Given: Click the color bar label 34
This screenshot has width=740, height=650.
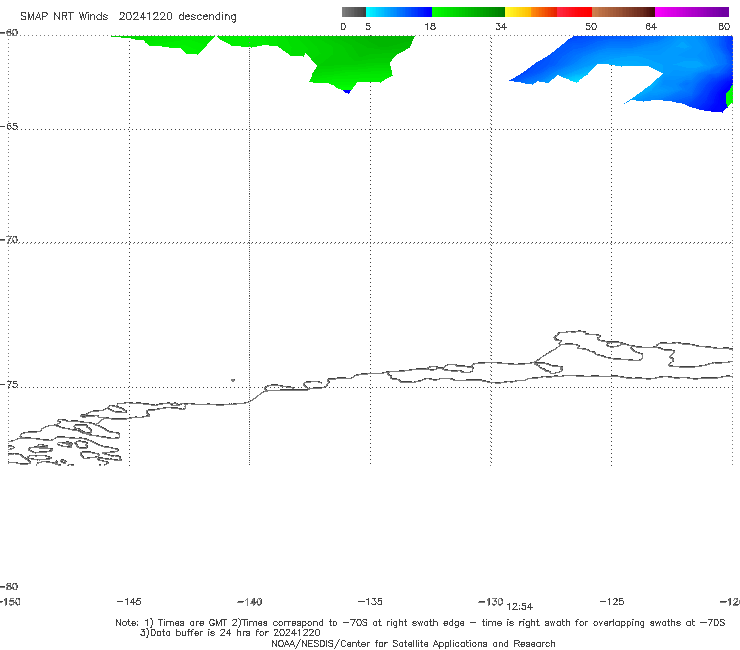Looking at the screenshot, I should click(x=501, y=27).
